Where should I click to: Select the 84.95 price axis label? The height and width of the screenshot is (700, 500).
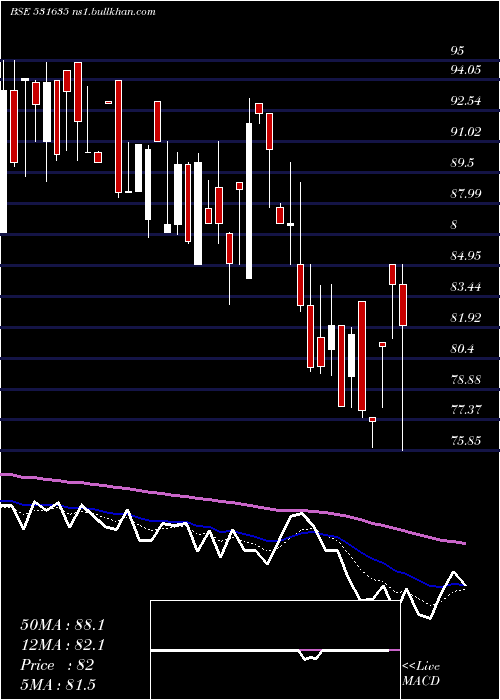tap(466, 256)
